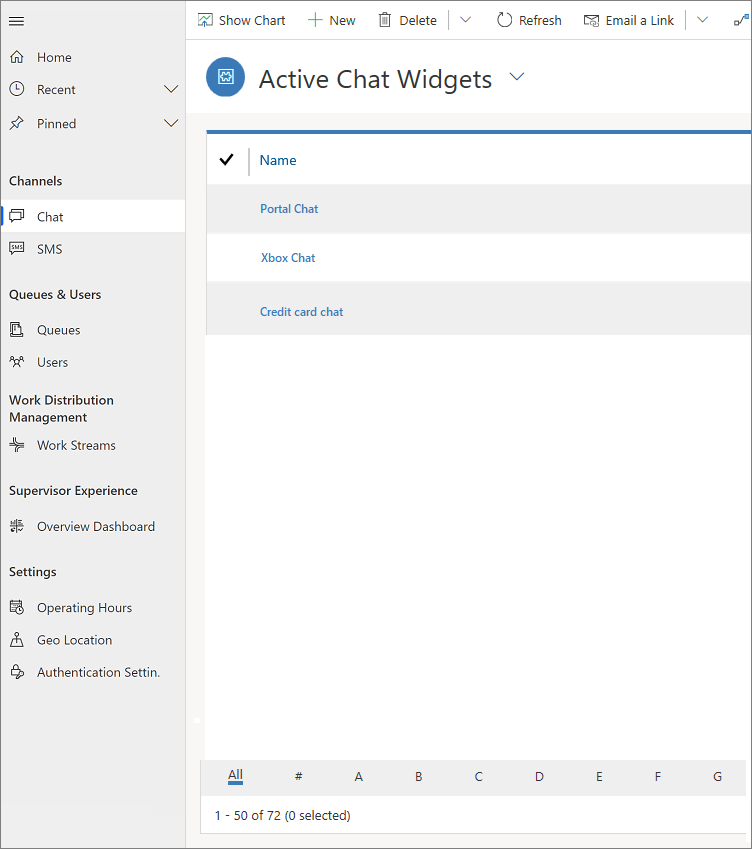The width and height of the screenshot is (752, 849).
Task: Click the Email a Link icon
Action: coord(592,20)
